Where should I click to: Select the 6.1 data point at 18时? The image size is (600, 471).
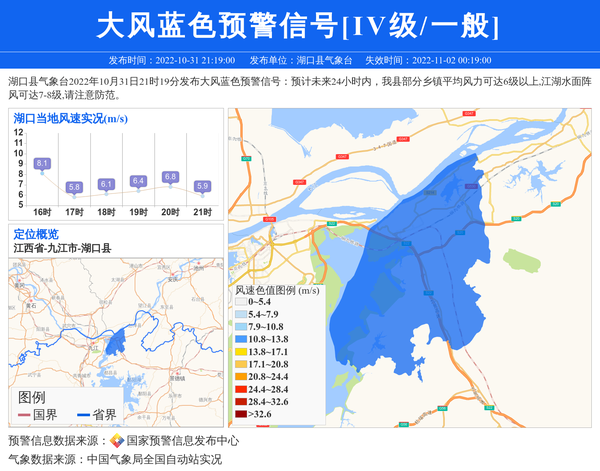(106, 184)
